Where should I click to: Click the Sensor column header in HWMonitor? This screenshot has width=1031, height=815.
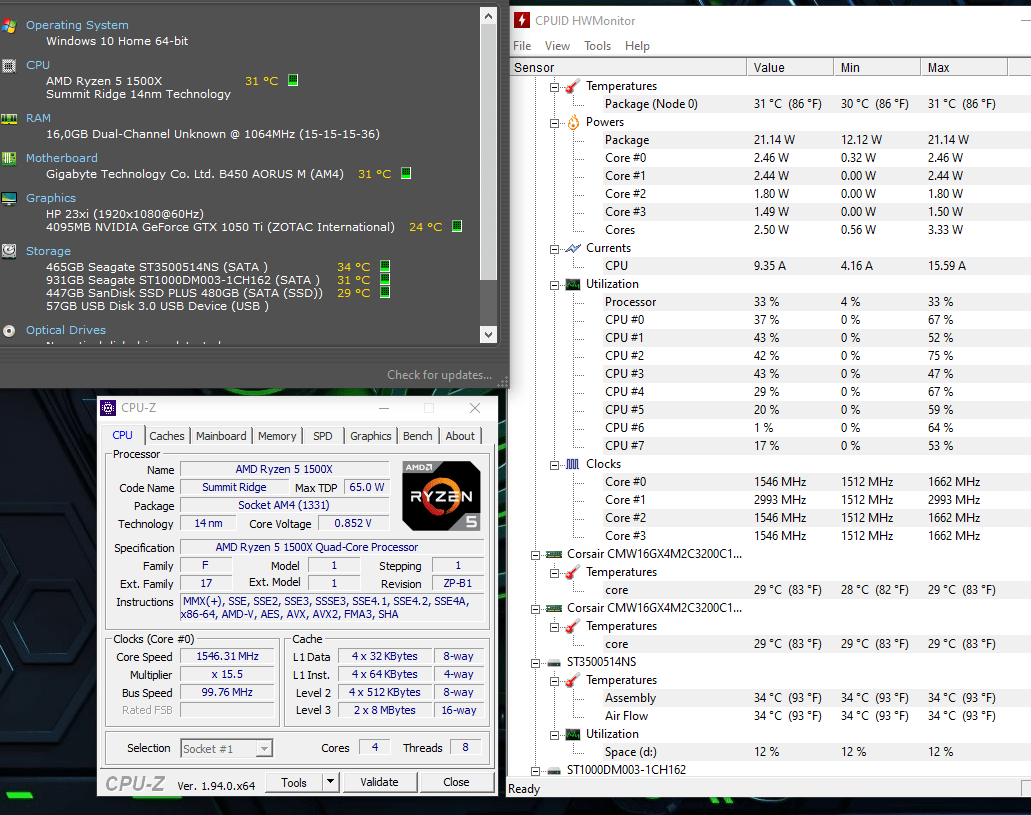click(x=628, y=67)
